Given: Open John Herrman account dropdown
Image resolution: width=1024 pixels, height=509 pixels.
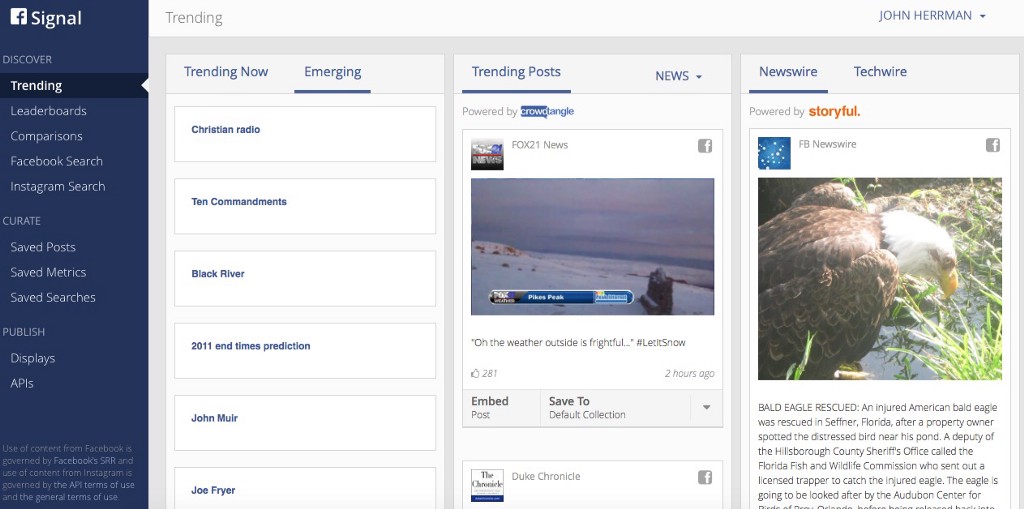Looking at the screenshot, I should pyautogui.click(x=933, y=16).
